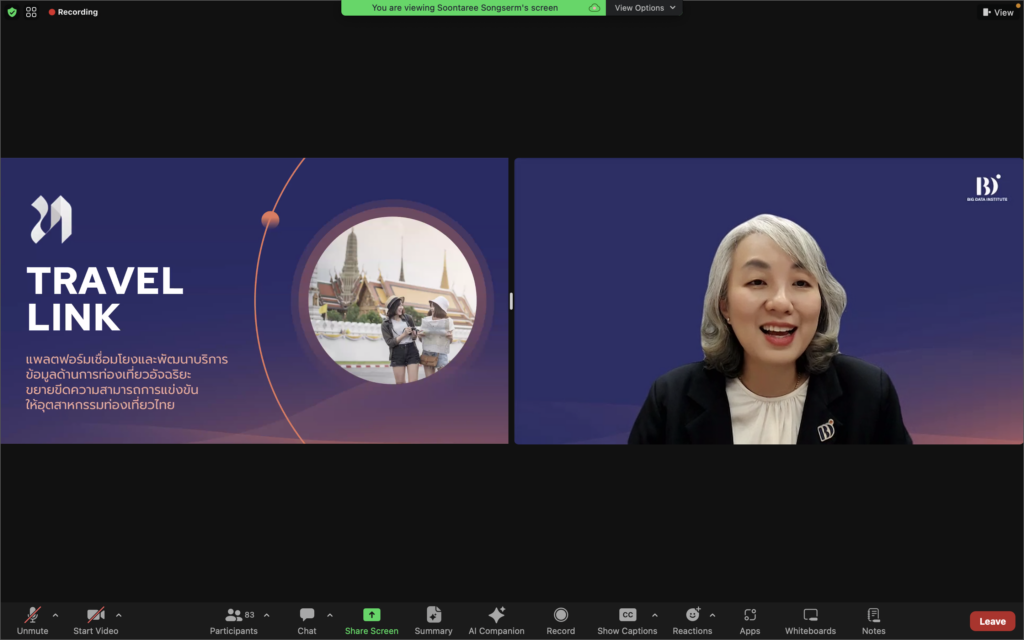Click divider handle between shared screen and video
Viewport: 1024px width, 640px height.
click(x=511, y=300)
